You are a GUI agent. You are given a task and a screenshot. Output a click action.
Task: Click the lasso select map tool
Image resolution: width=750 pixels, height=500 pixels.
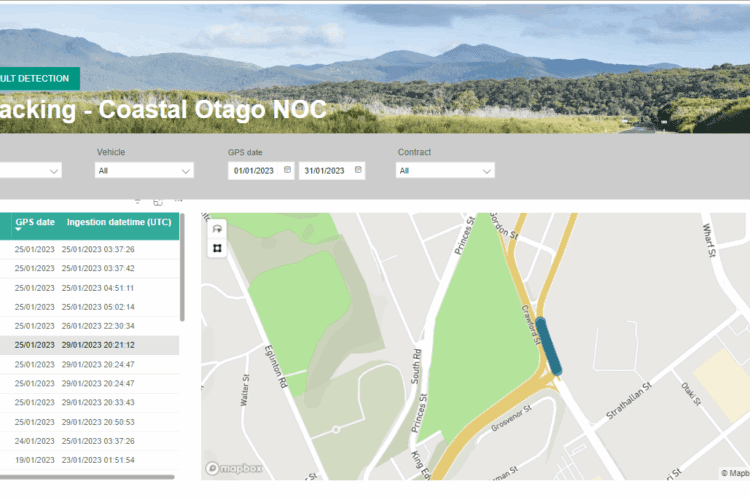tap(217, 229)
